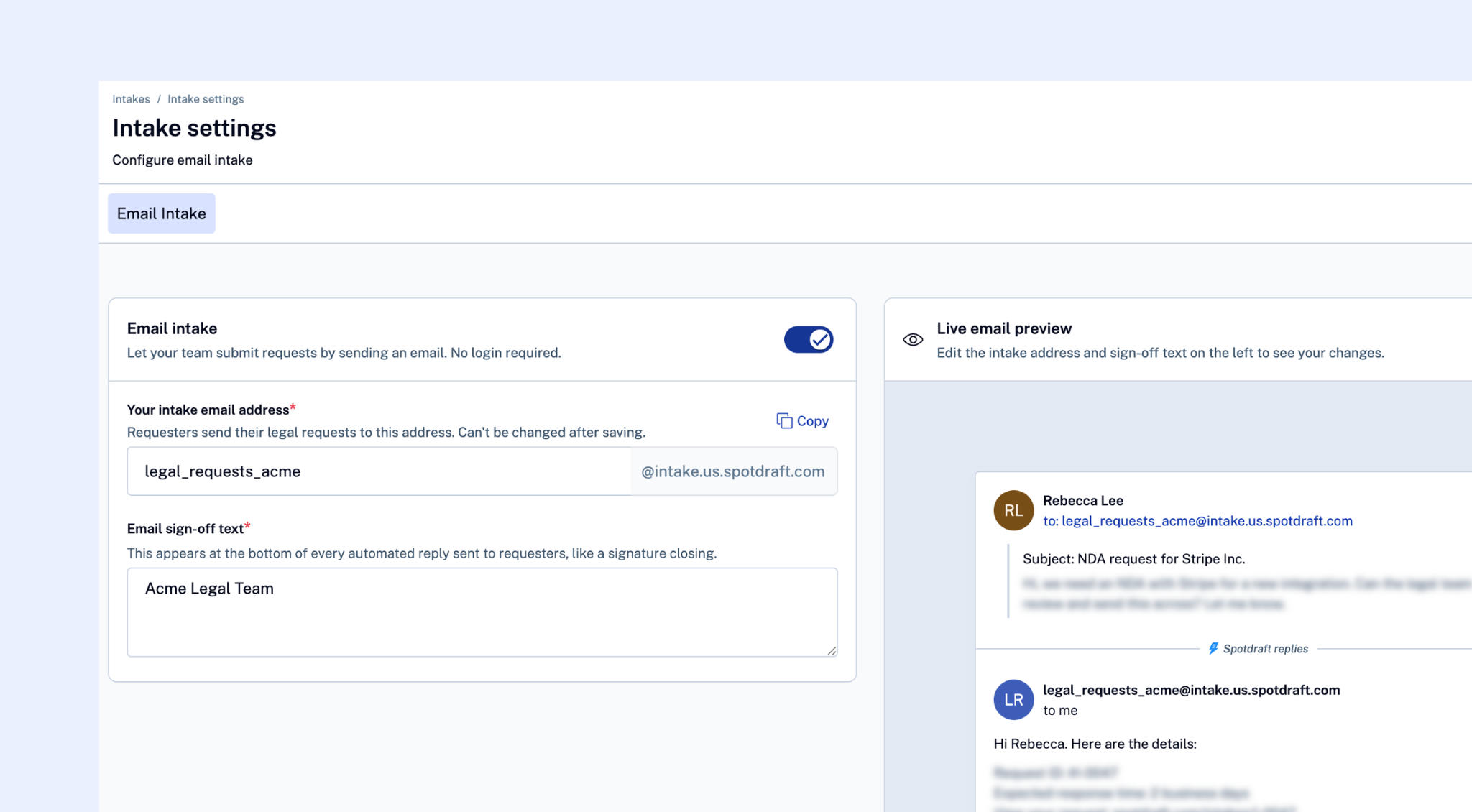Click the legal_requests_acme address field
Screen dimensions: 1472x812
click(379, 471)
